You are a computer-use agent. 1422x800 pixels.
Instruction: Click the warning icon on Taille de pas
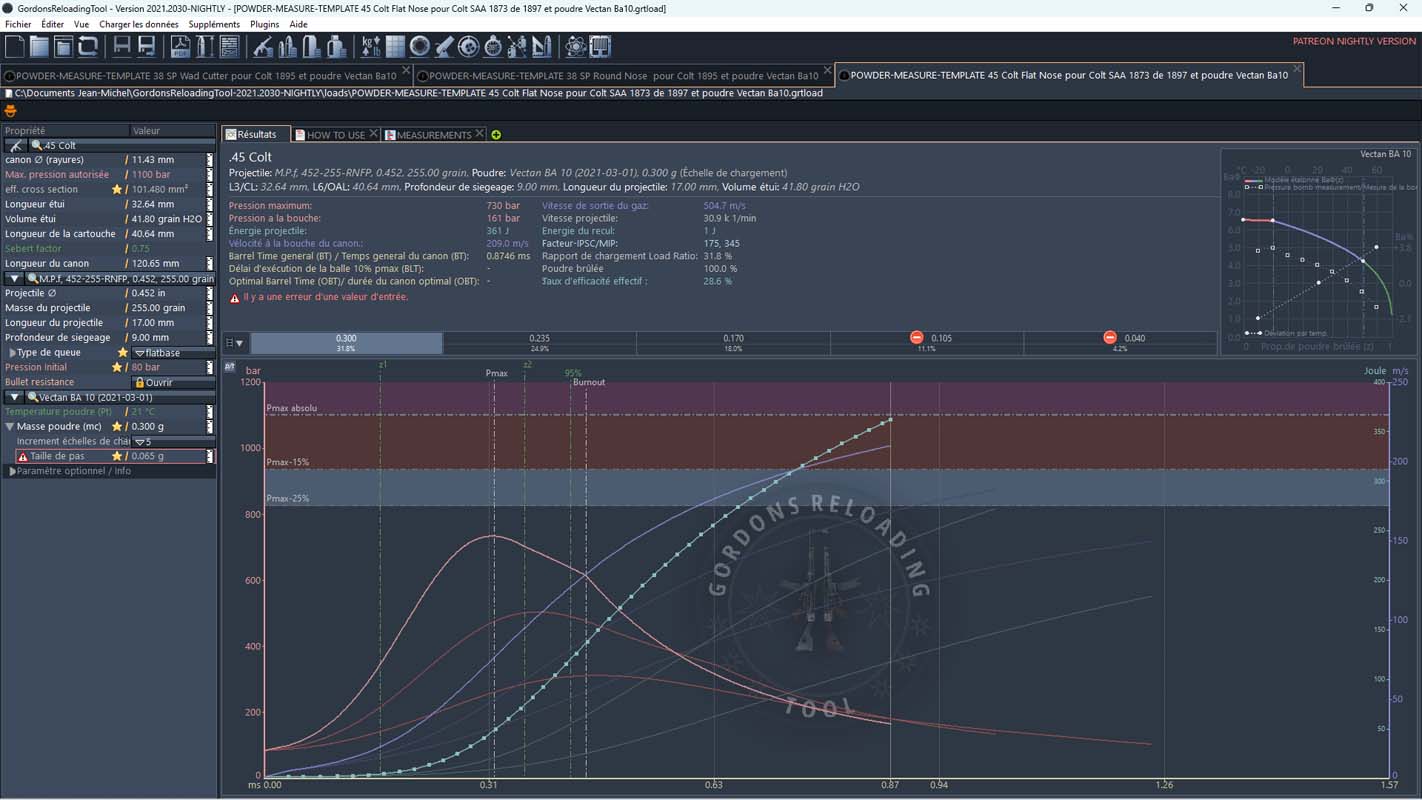[23, 456]
